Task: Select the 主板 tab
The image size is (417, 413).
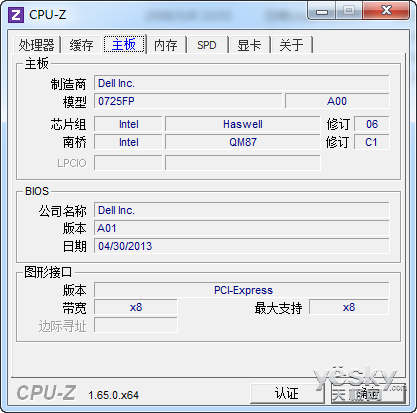Action: pyautogui.click(x=124, y=44)
